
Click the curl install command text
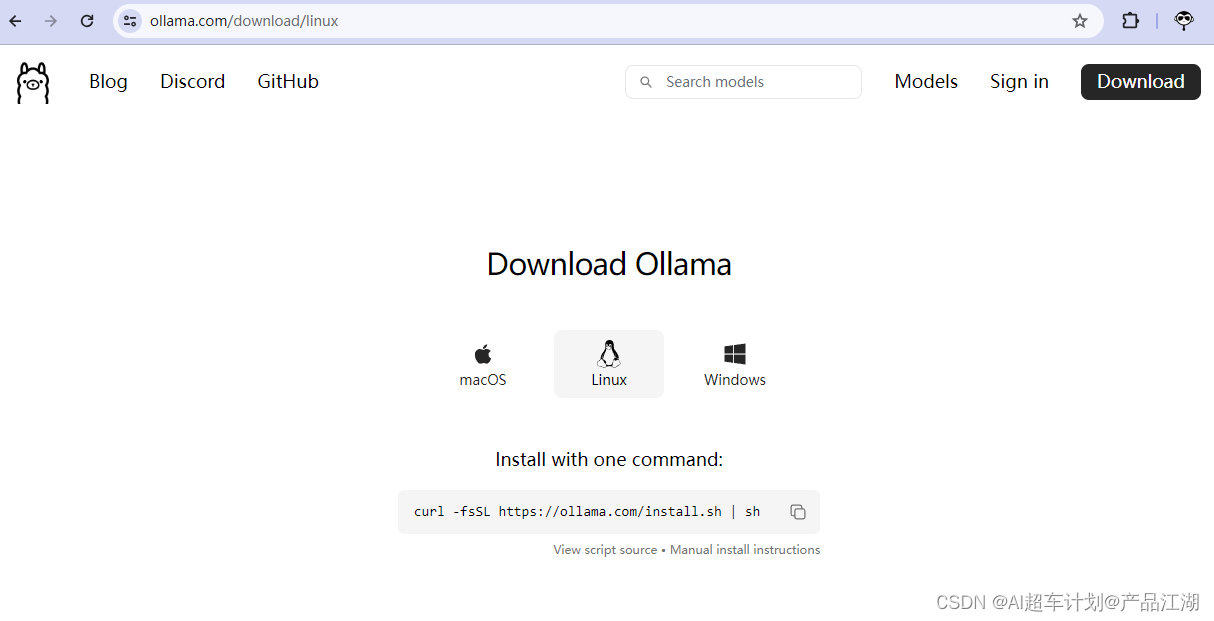[x=587, y=512]
